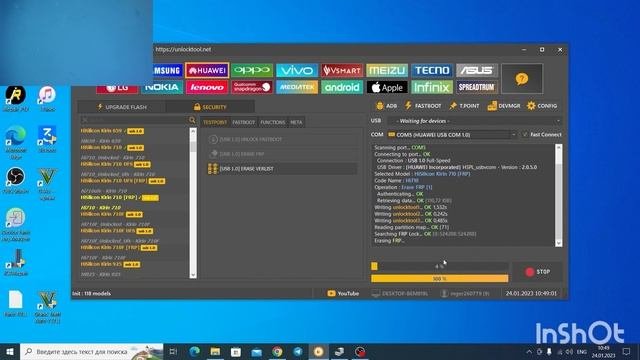Open the T.POINT tool
Screen dimensions: 640x360
click(x=464, y=106)
